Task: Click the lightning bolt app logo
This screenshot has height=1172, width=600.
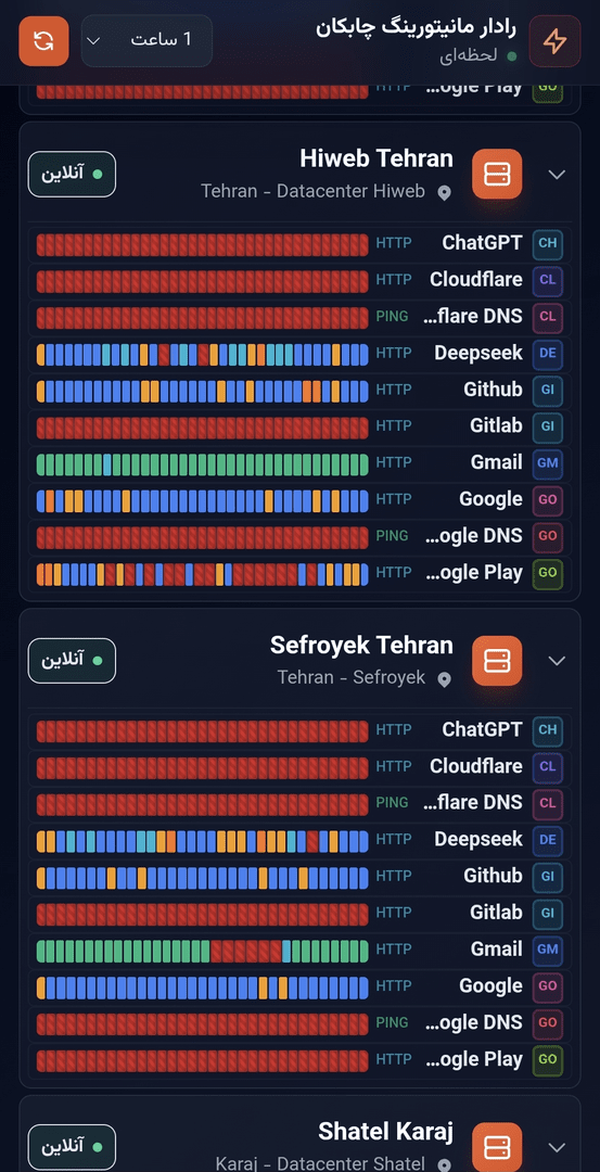Action: coord(554,41)
